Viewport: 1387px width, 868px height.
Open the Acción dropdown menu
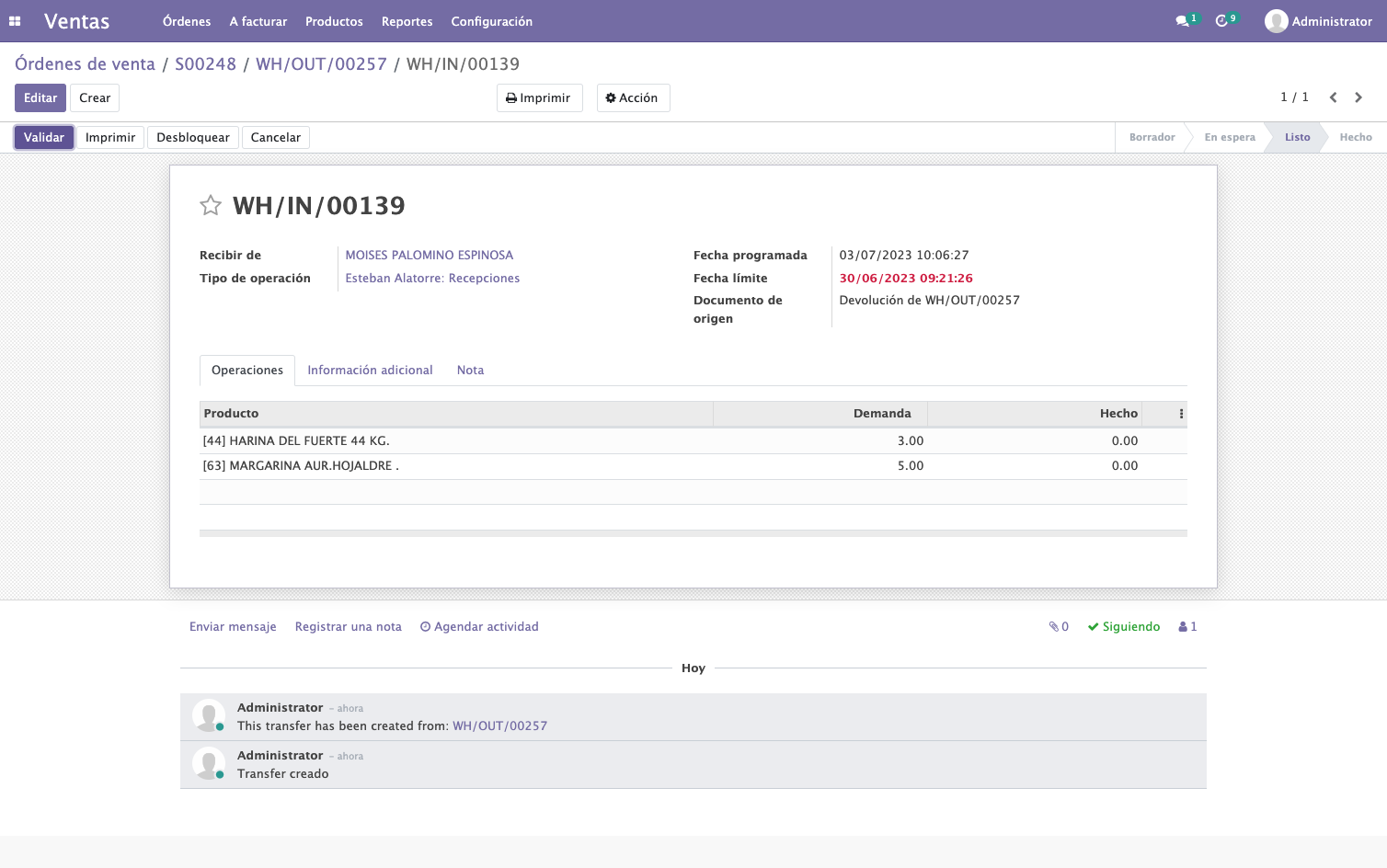tap(633, 98)
